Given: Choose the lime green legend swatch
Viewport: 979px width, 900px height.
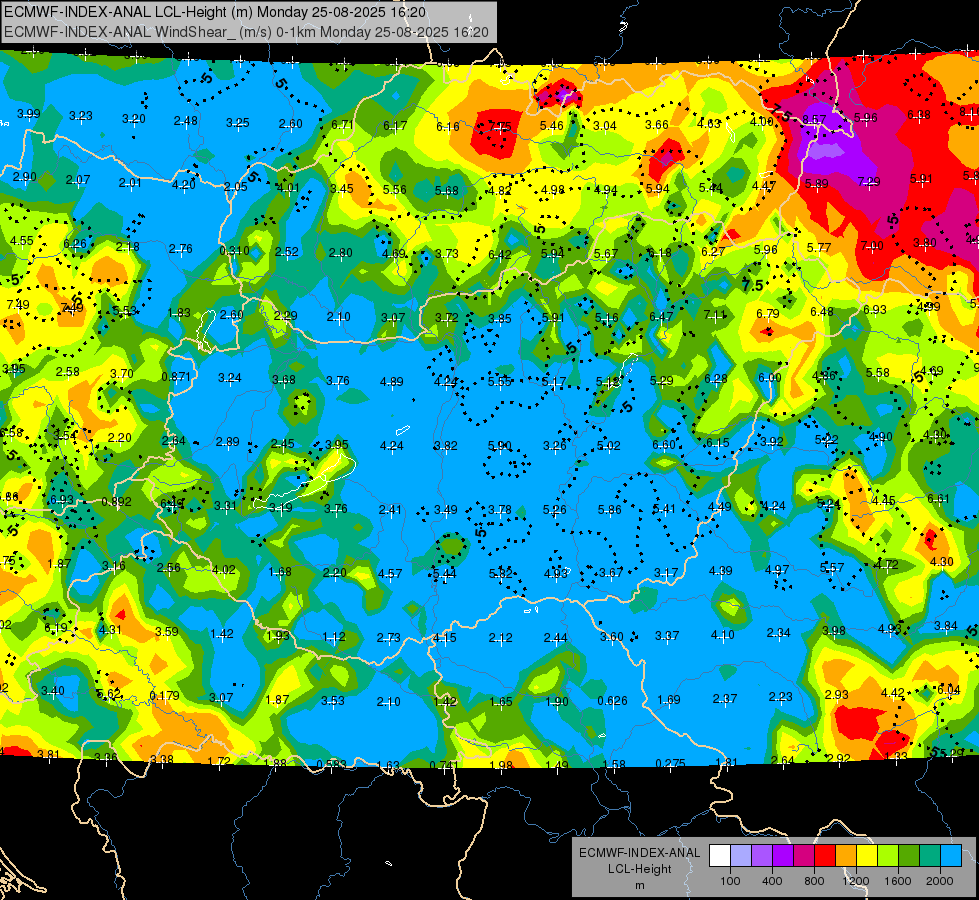Looking at the screenshot, I should point(888,856).
